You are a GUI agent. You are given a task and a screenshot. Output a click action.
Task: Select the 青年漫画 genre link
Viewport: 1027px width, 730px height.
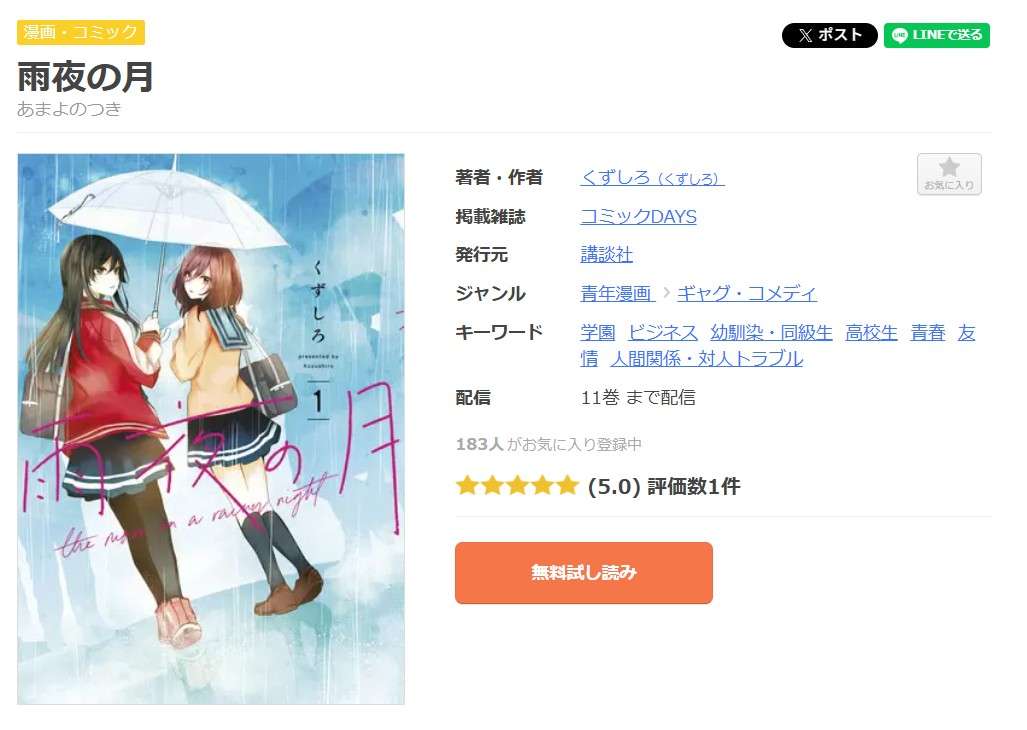pos(618,293)
